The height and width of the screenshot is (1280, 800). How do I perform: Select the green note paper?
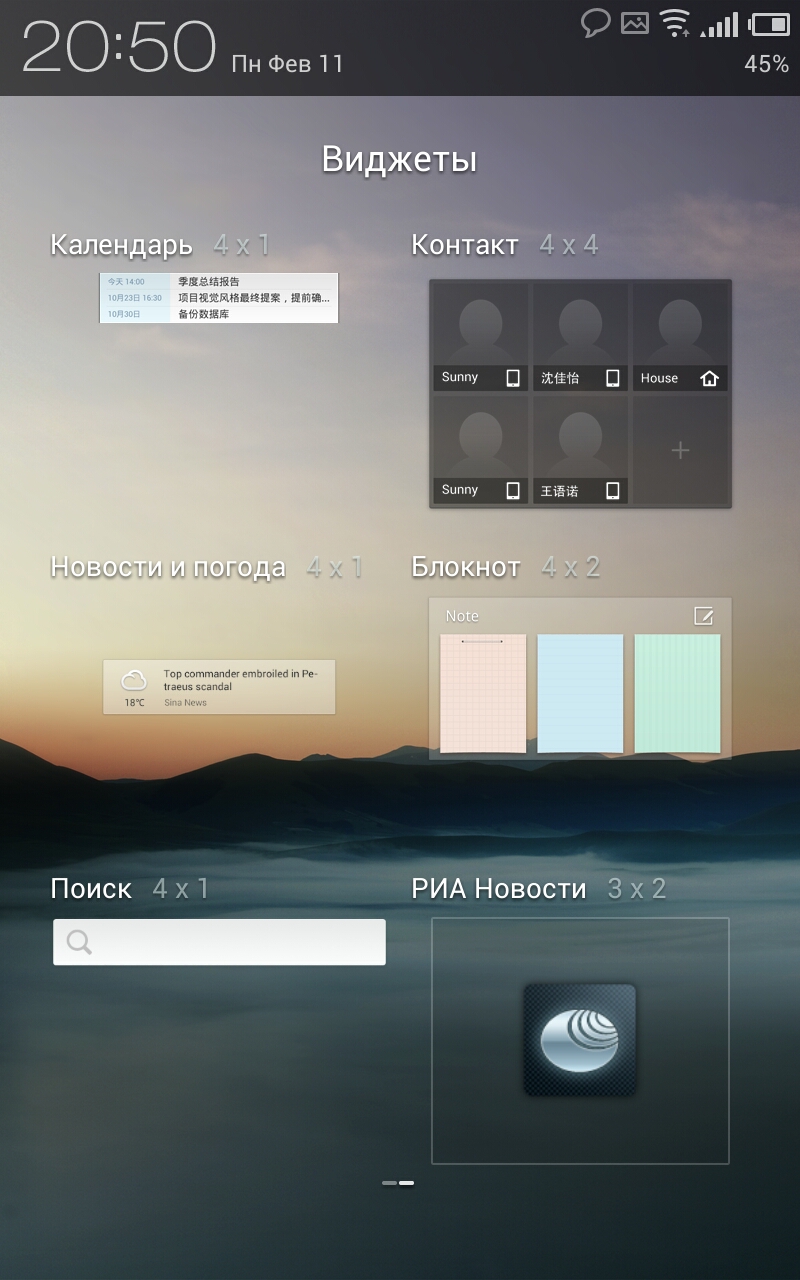click(677, 693)
